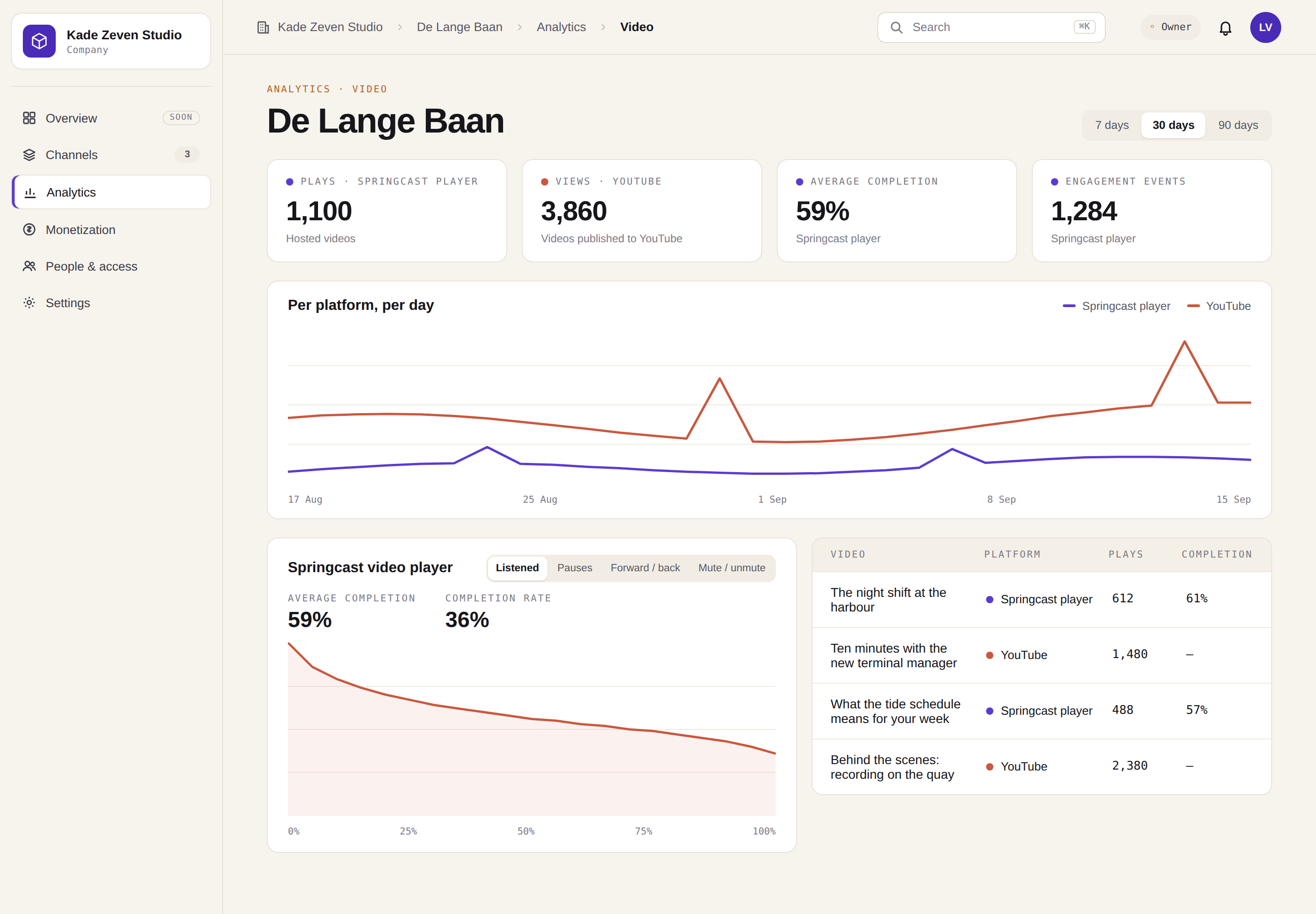Open Channels in the sidebar

[111, 154]
